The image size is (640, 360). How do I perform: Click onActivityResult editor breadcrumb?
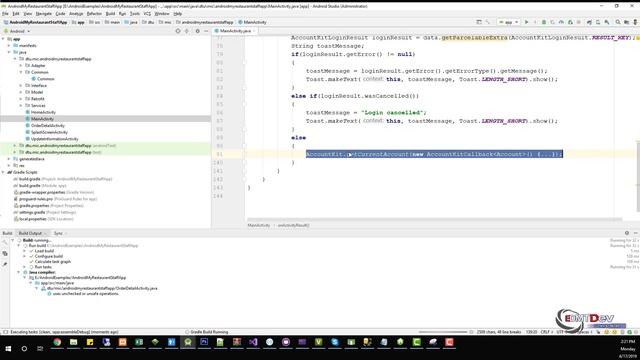[x=293, y=225]
